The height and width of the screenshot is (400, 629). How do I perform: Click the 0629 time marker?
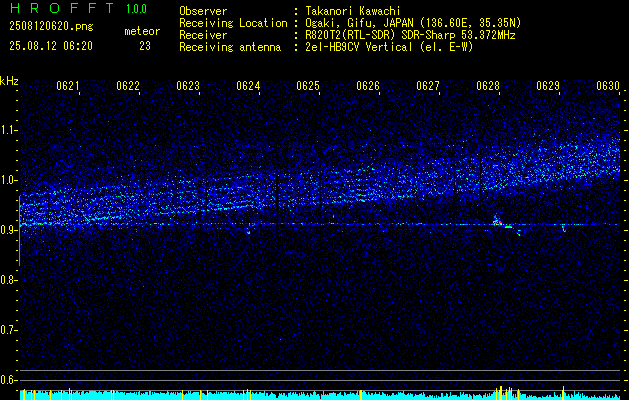click(548, 85)
